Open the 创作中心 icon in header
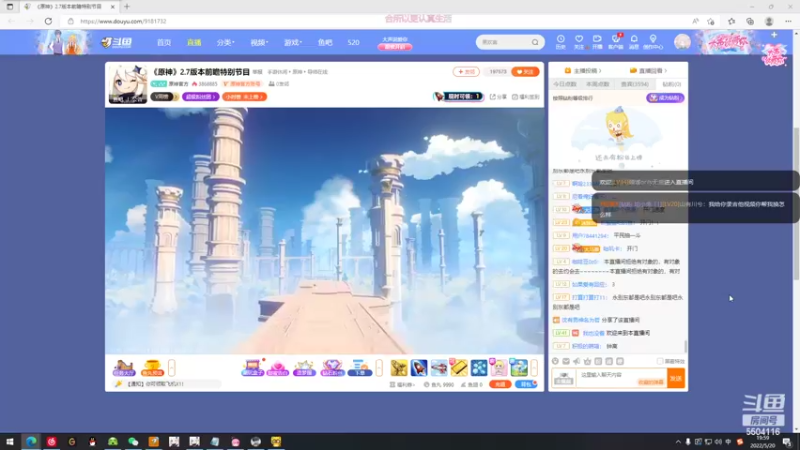800x450 pixels. (653, 42)
